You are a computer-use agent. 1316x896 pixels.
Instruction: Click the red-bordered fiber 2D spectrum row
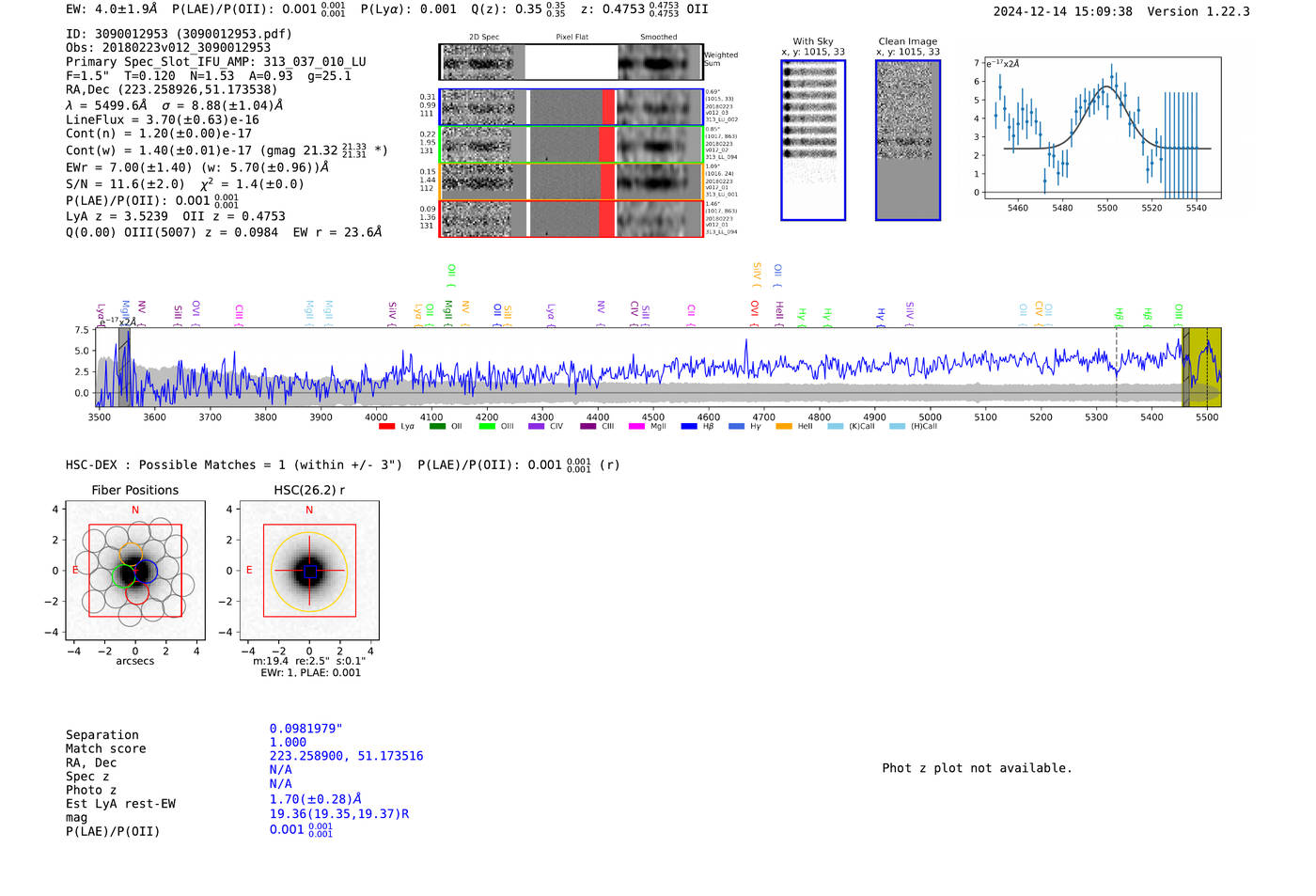coord(571,218)
